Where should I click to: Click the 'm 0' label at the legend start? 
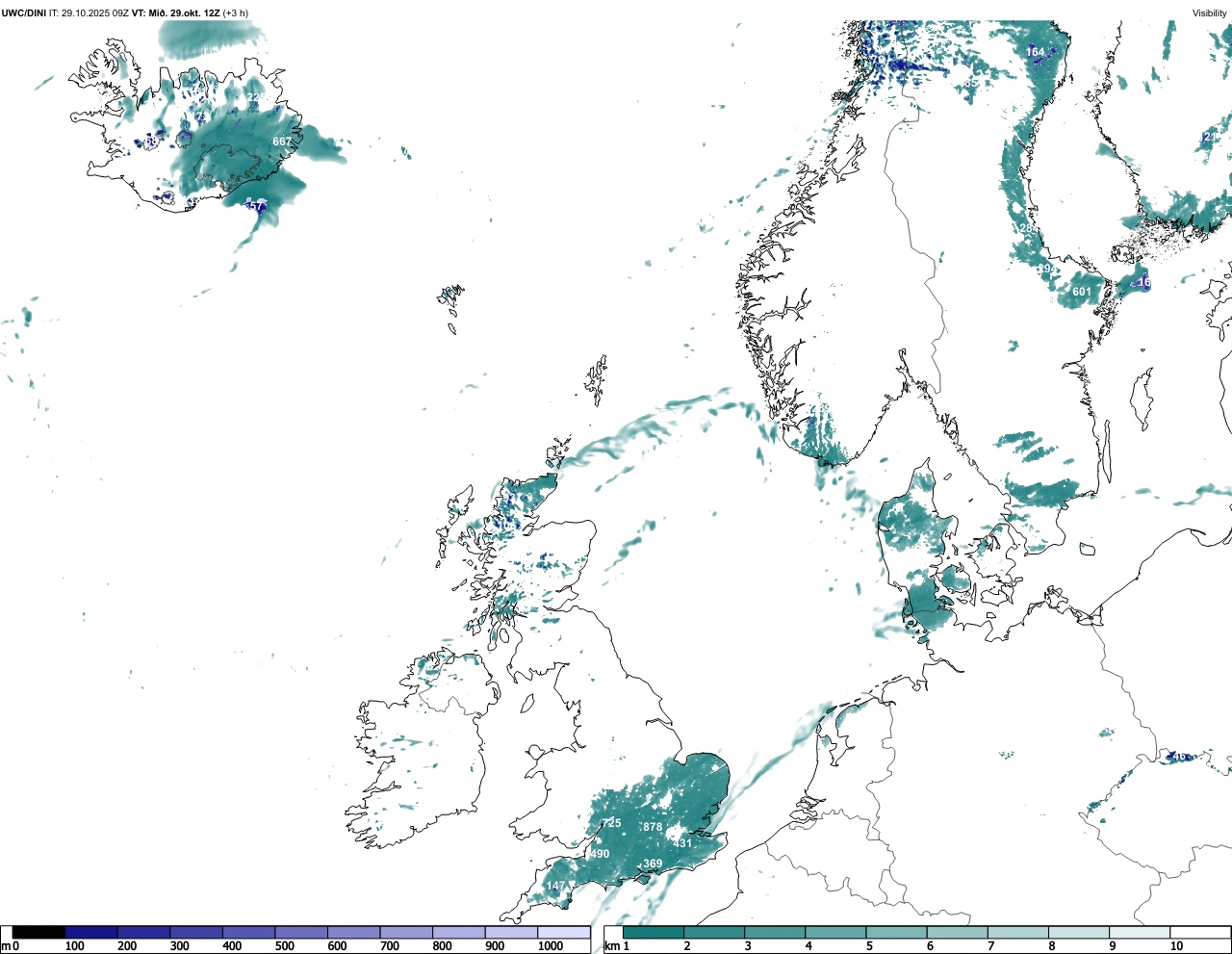[x=9, y=946]
